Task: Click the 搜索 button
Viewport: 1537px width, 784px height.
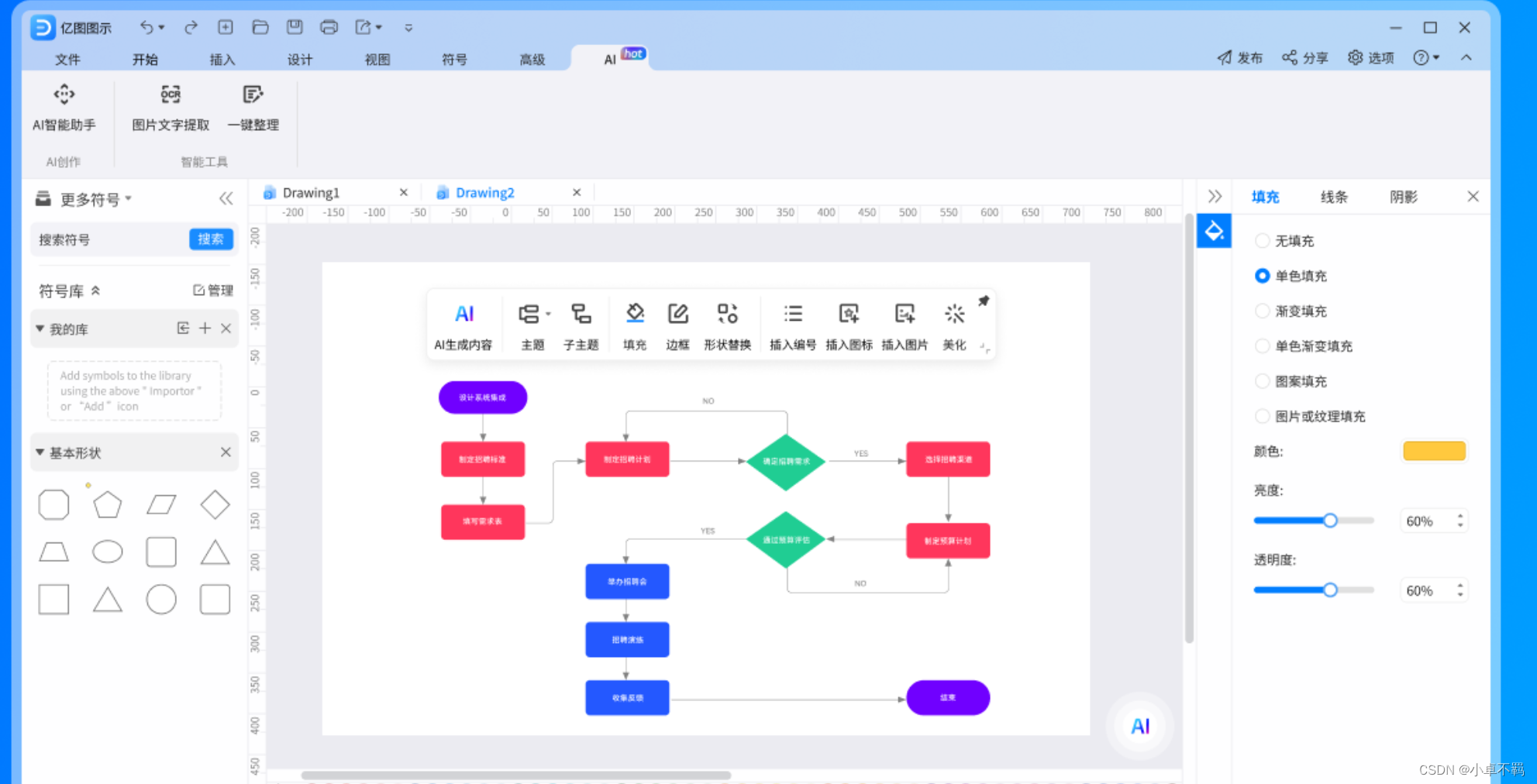Action: (211, 239)
